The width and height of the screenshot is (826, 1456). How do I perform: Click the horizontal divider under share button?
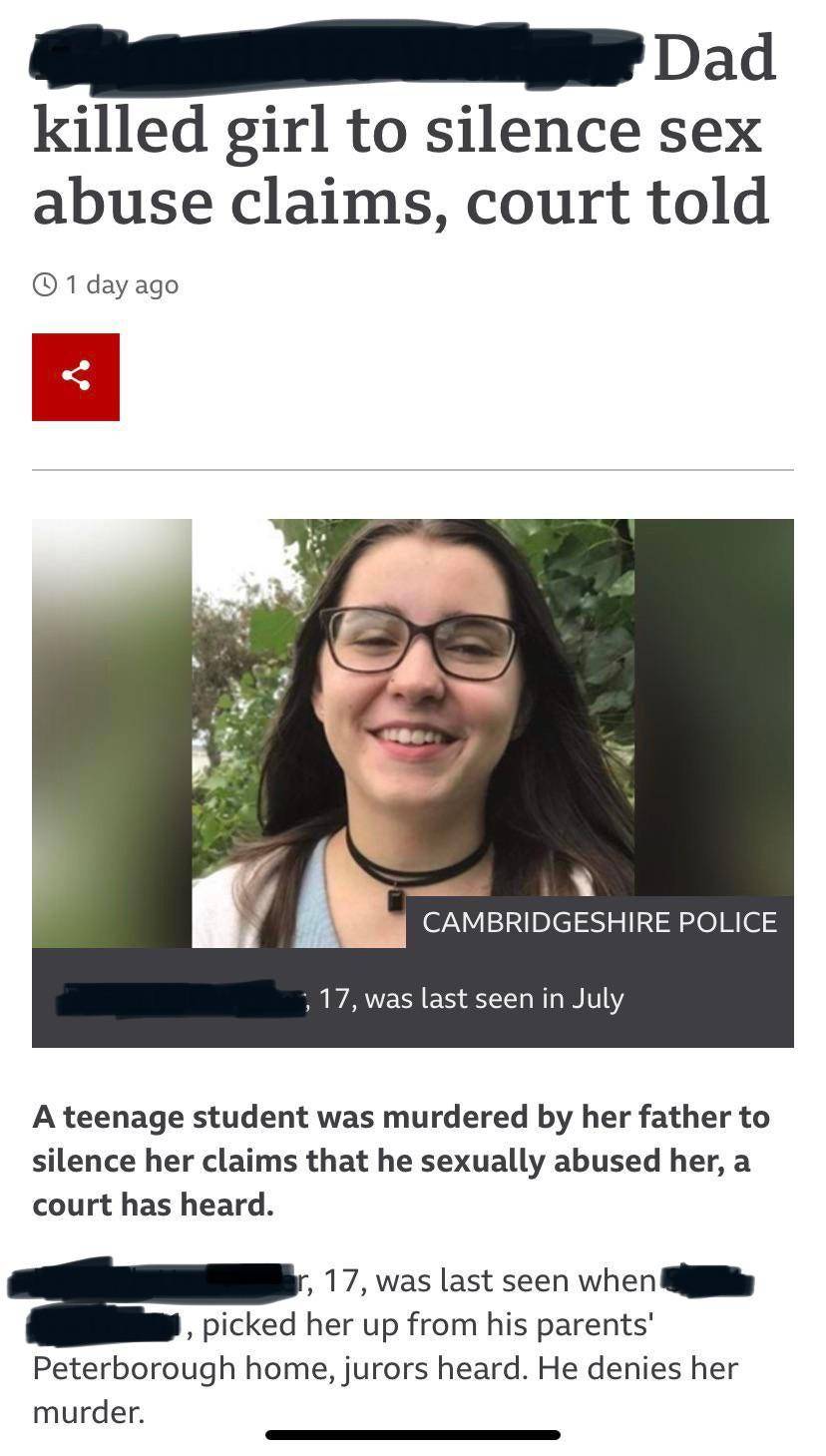[x=413, y=469]
